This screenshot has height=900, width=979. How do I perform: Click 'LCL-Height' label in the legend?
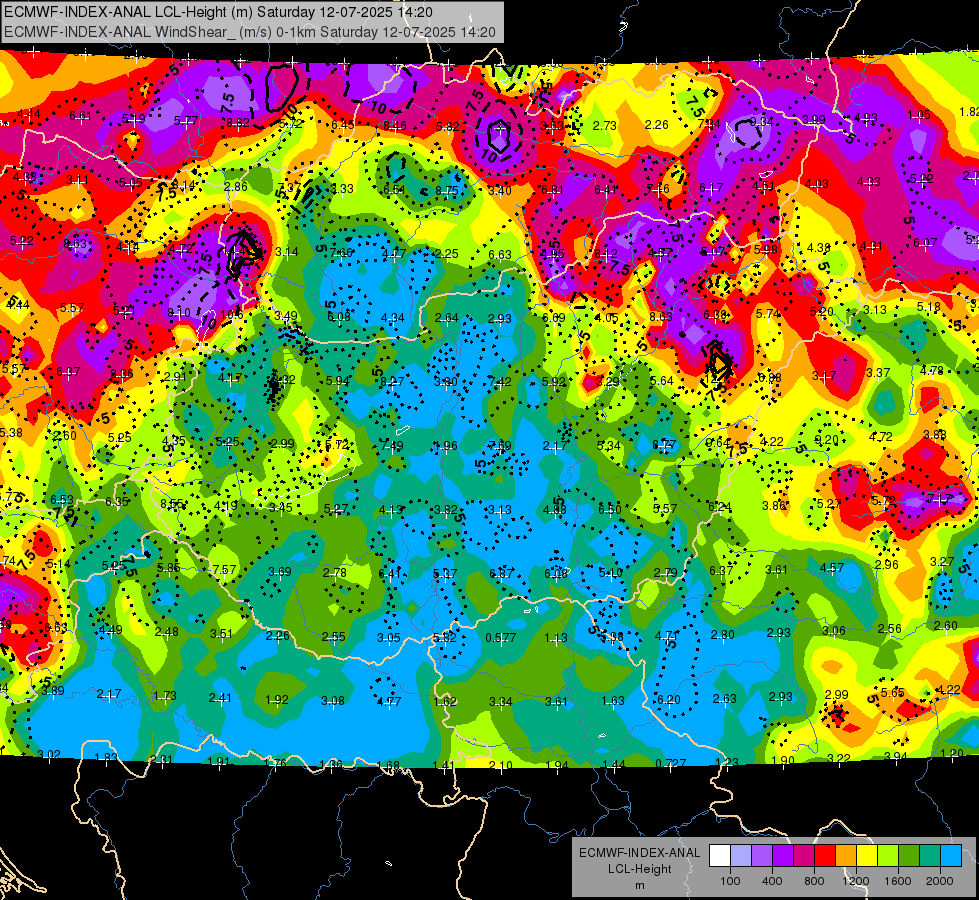[639, 869]
